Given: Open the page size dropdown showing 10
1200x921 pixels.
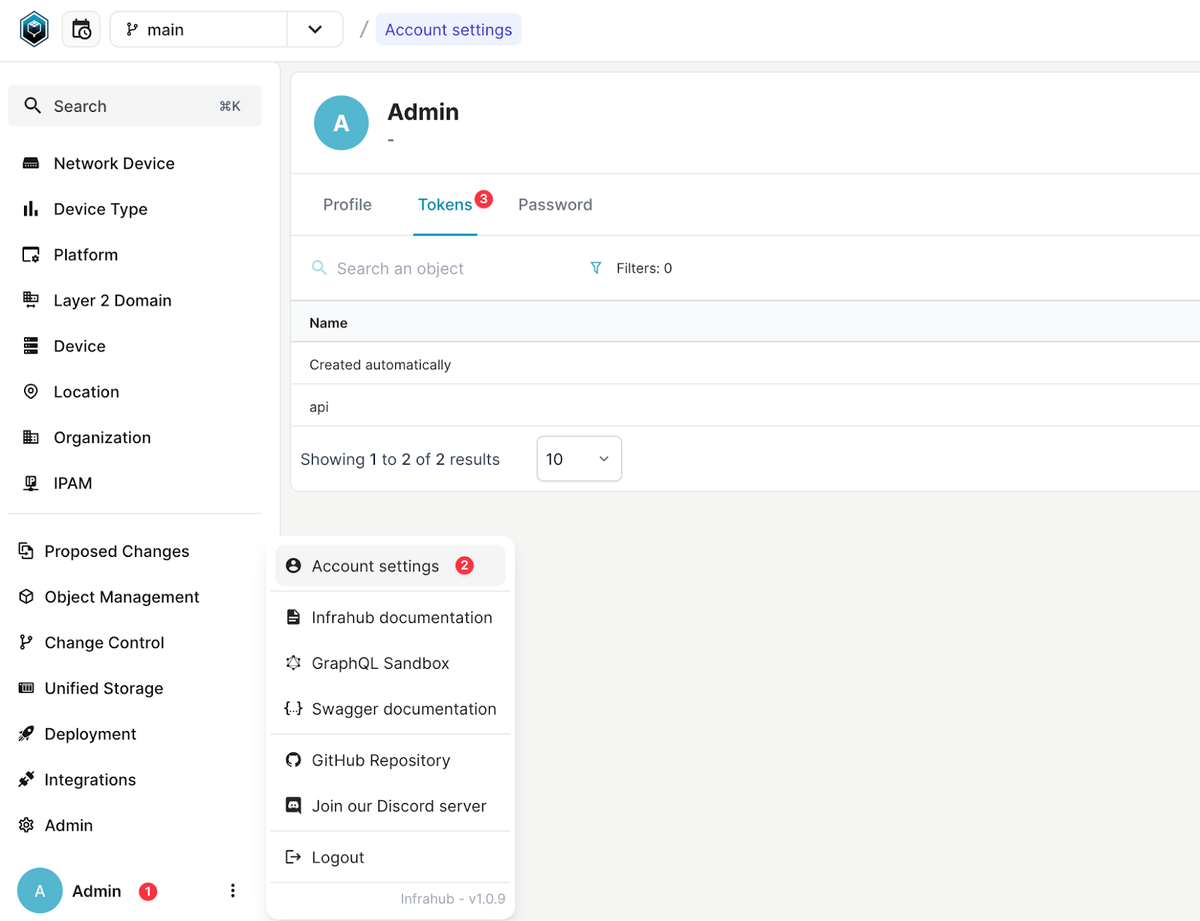Looking at the screenshot, I should [x=579, y=459].
